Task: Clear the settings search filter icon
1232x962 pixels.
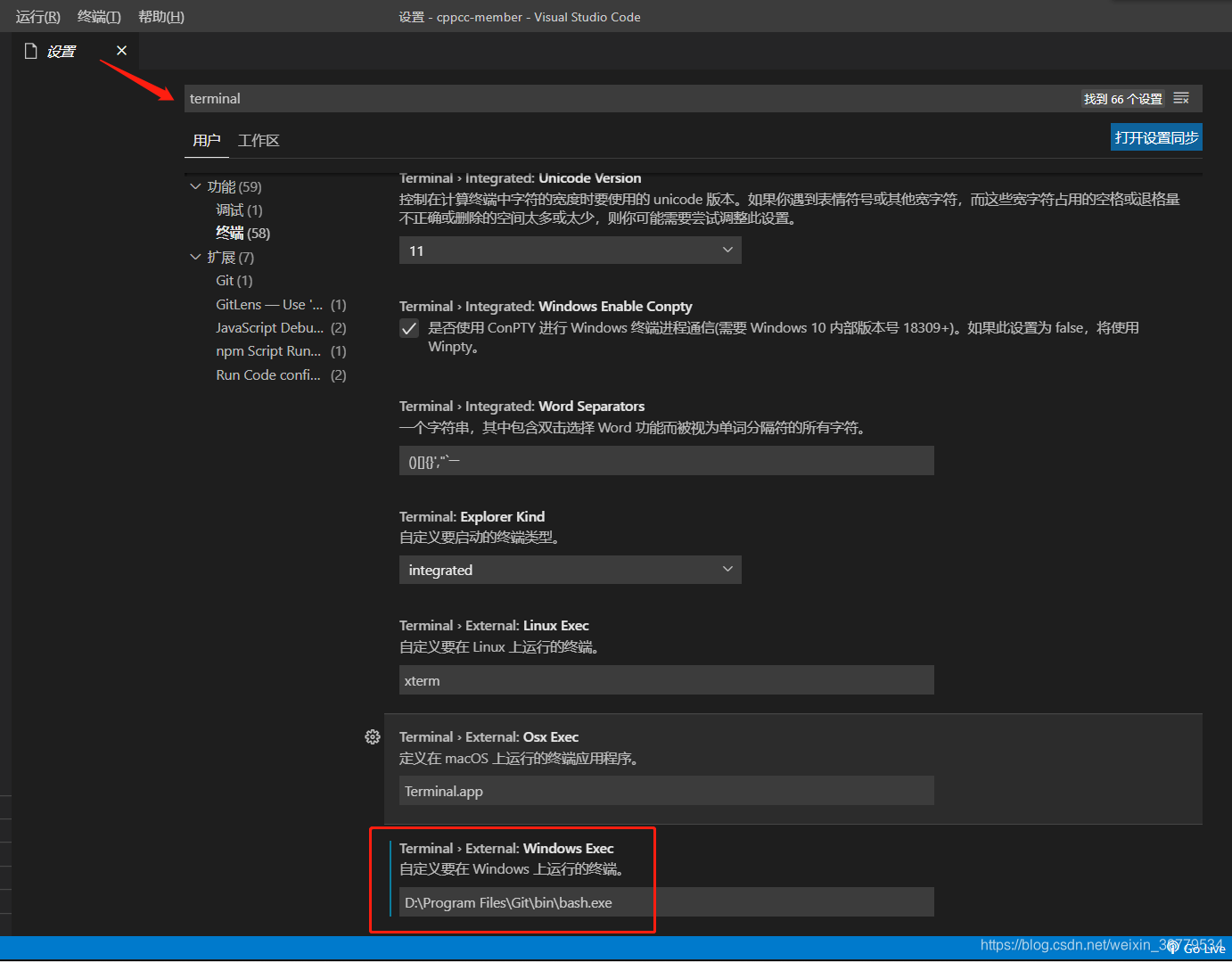Action: point(1181,98)
